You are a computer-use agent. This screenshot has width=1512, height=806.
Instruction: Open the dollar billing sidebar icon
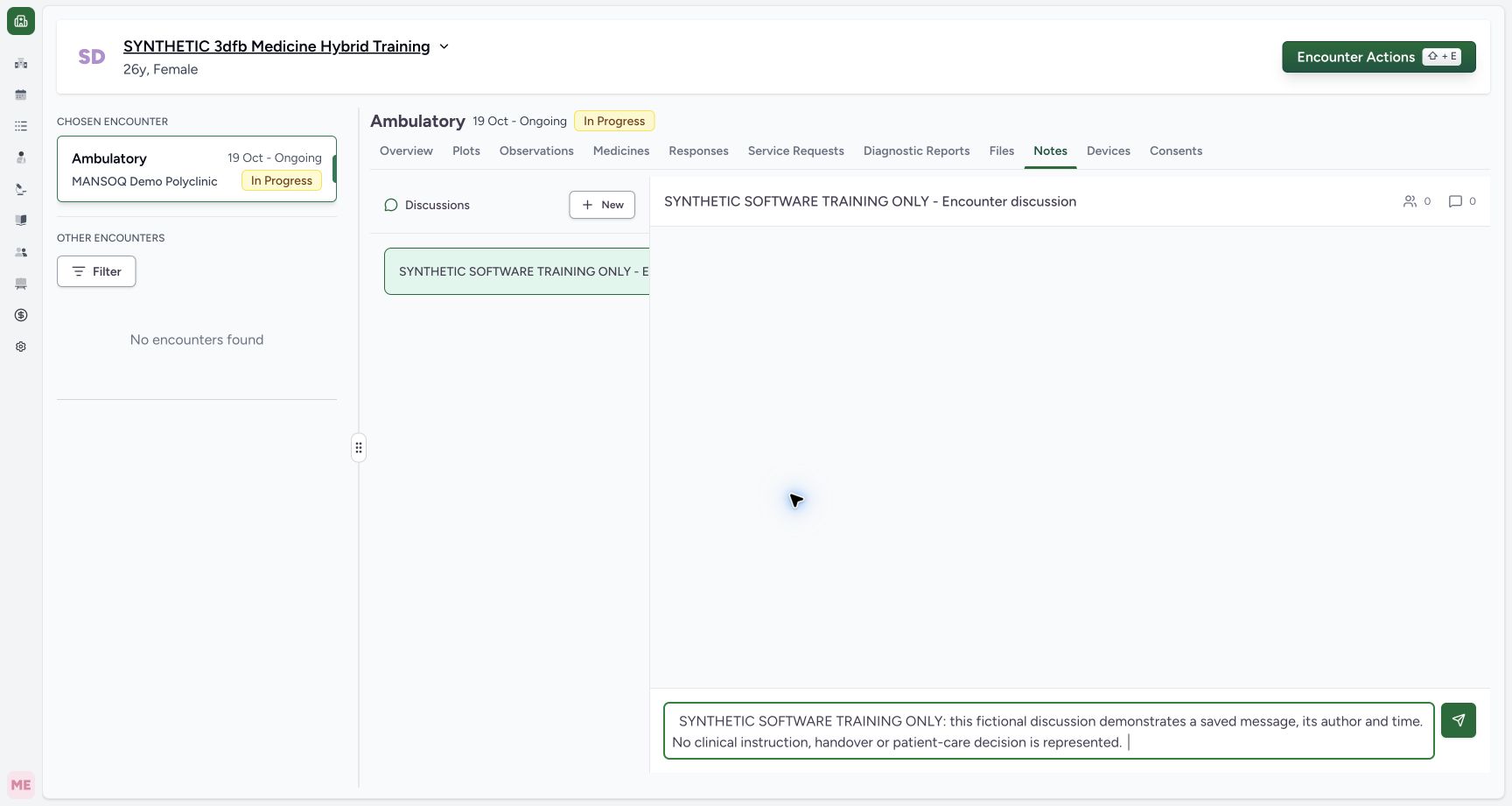click(21, 315)
